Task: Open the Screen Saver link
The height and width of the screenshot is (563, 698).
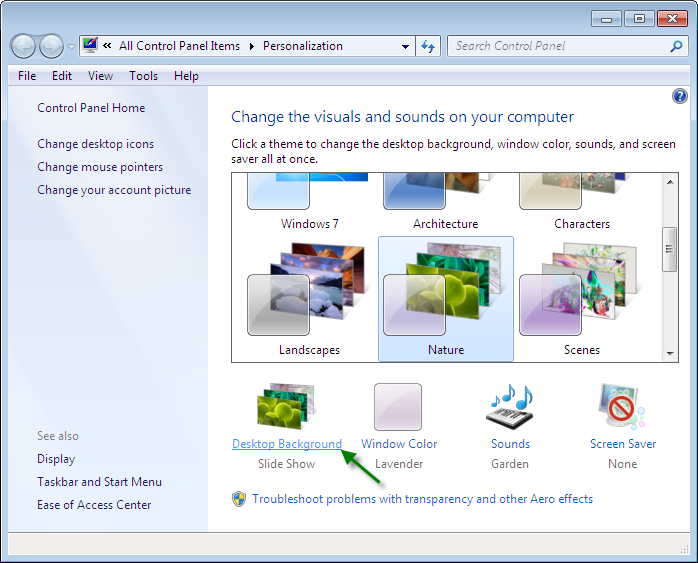Action: (623, 444)
